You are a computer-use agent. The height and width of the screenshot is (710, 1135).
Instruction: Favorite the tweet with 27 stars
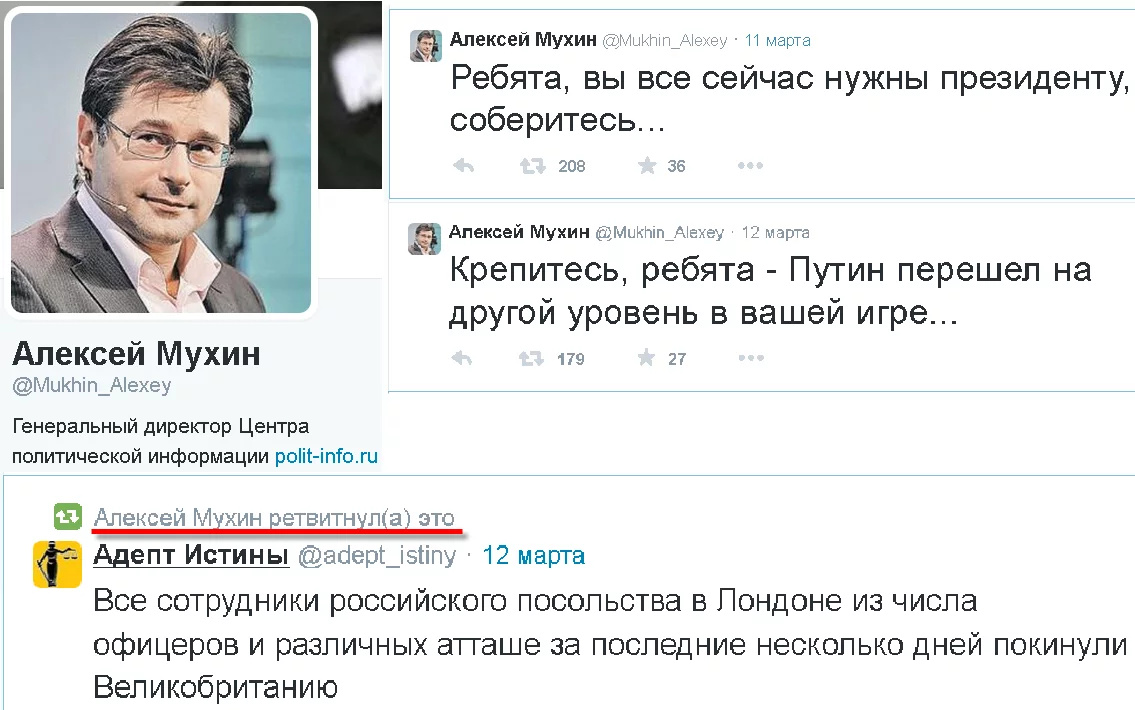646,358
